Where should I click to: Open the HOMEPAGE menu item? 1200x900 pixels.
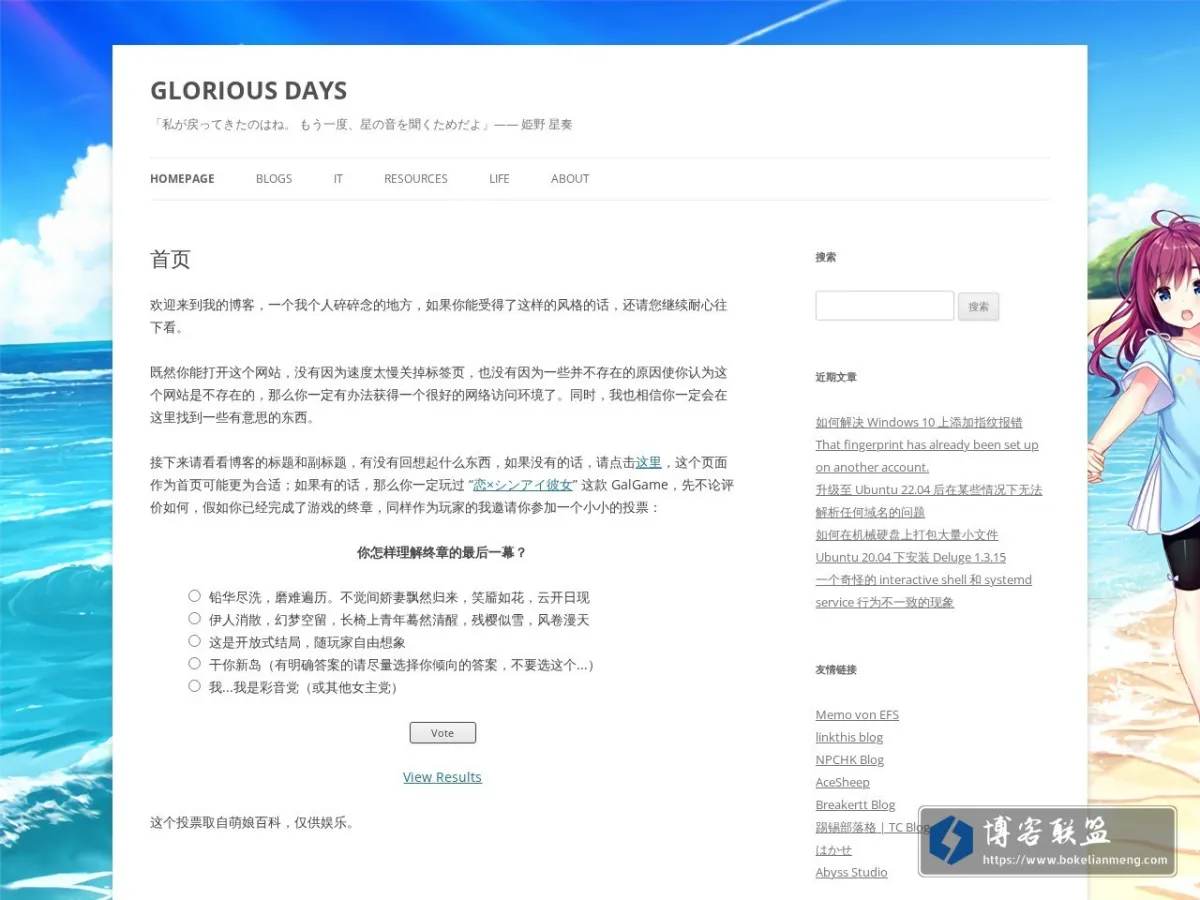pos(182,179)
